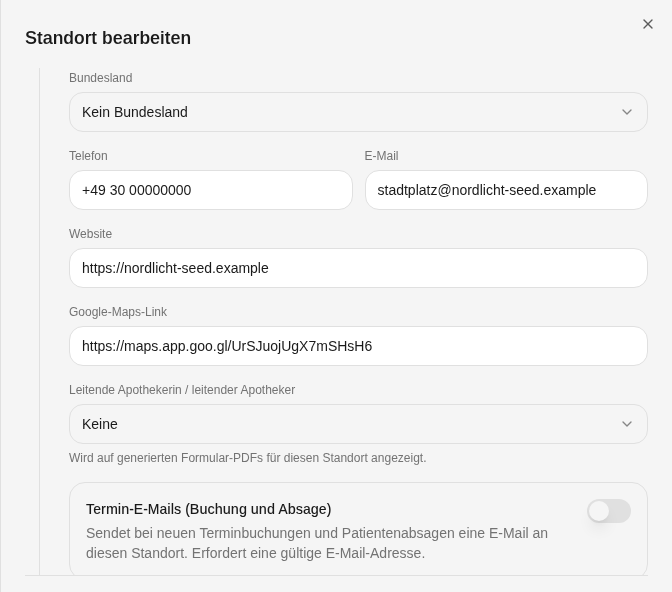Click the Standort bearbeiten heading
The image size is (672, 592).
(108, 38)
